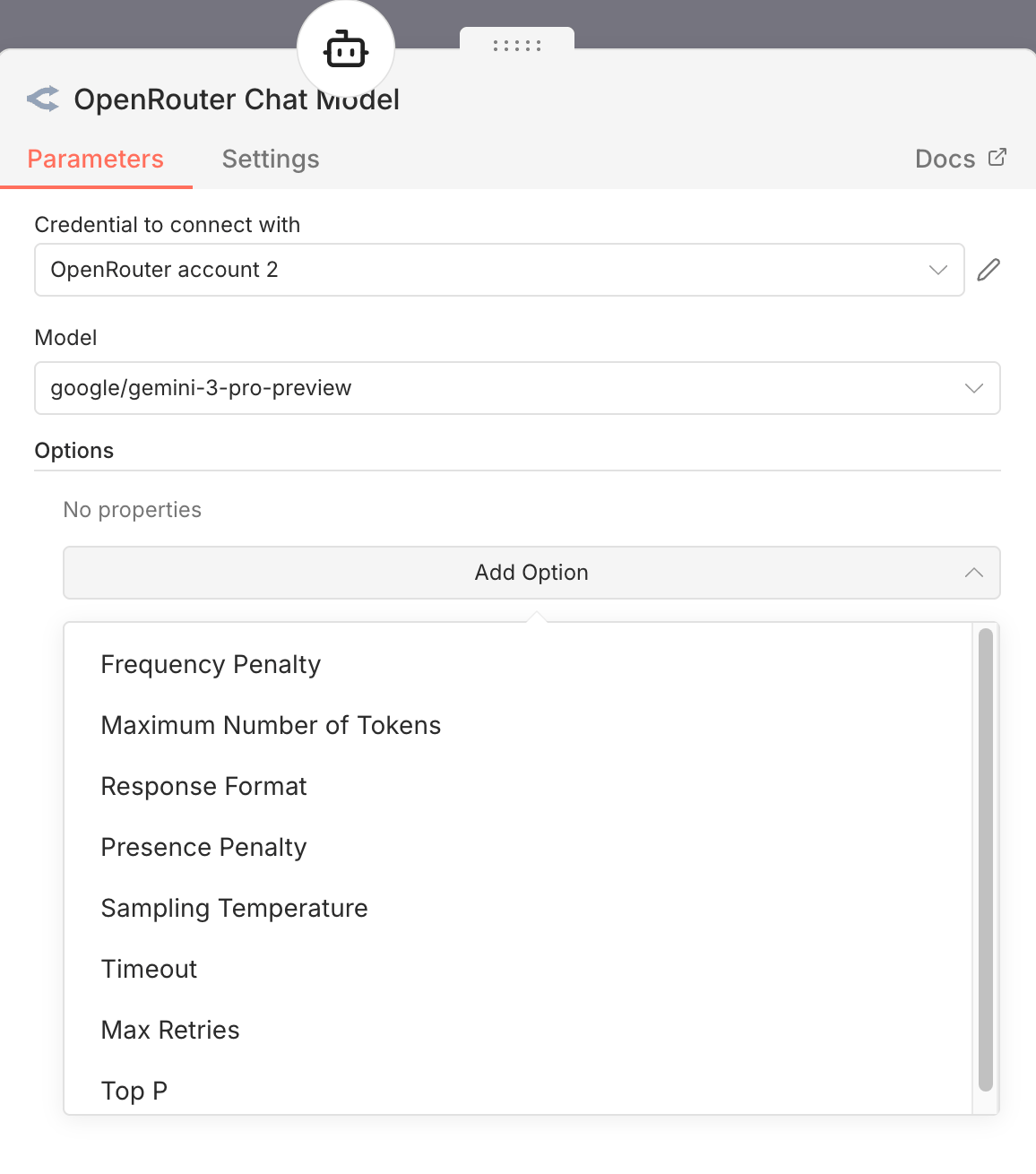The width and height of the screenshot is (1036, 1174).
Task: Select Frequency Penalty from the option list
Action: tap(211, 664)
